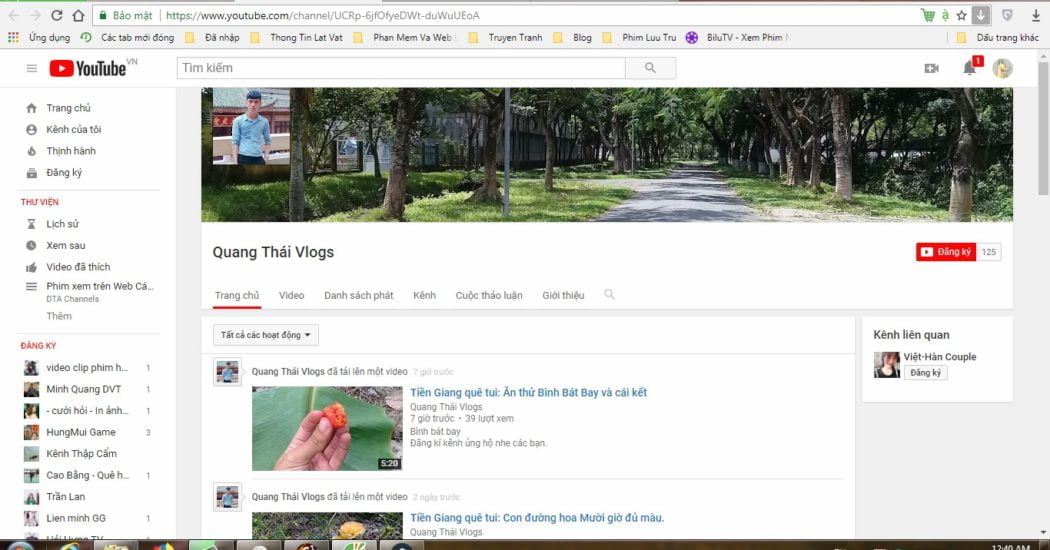
Task: Open Các tab mới đóng bookmark
Action: click(x=127, y=38)
